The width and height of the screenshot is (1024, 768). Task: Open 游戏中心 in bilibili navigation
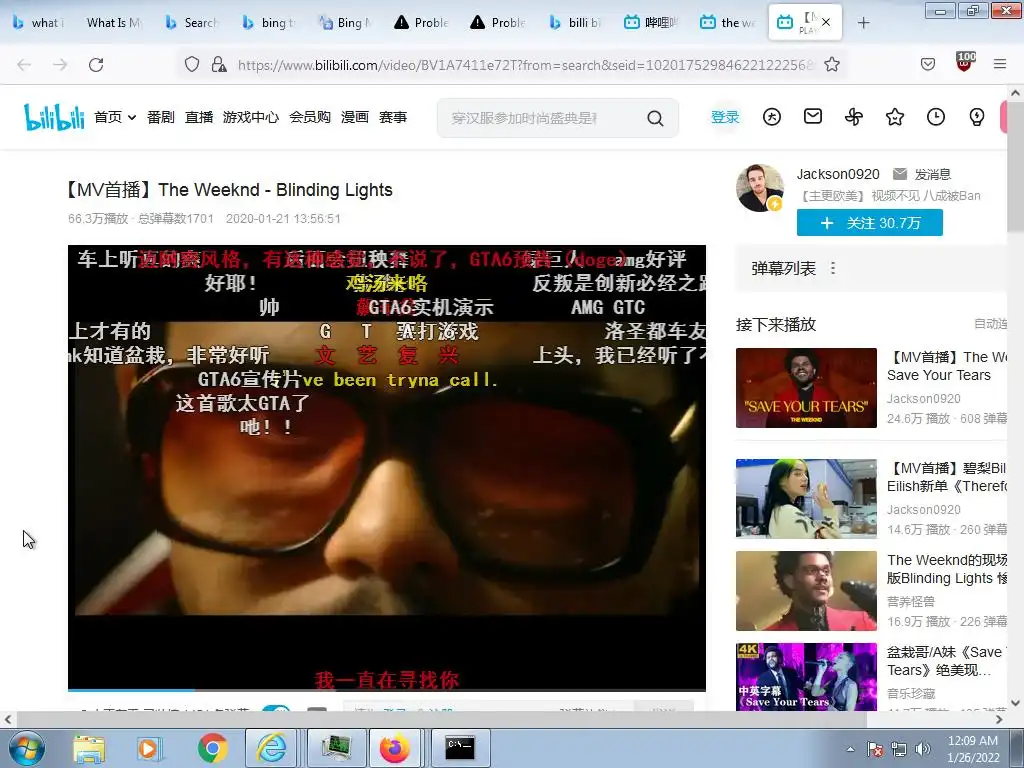tap(251, 117)
